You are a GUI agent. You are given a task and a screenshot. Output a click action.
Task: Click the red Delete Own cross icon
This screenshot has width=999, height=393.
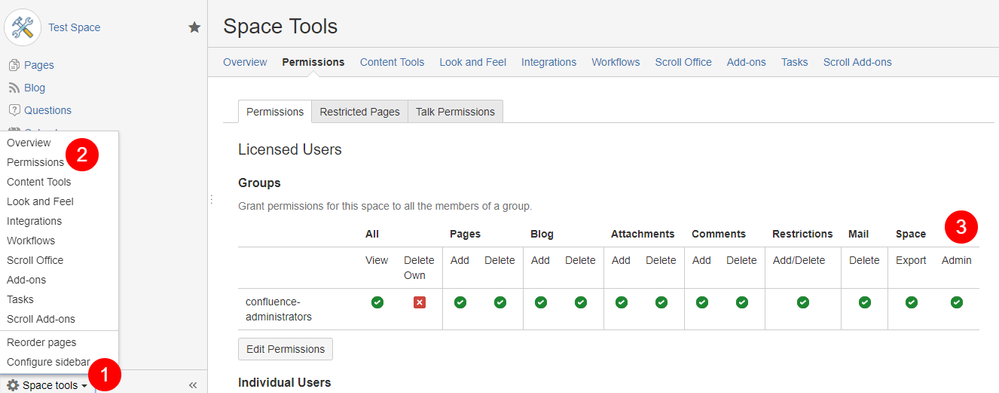419,303
